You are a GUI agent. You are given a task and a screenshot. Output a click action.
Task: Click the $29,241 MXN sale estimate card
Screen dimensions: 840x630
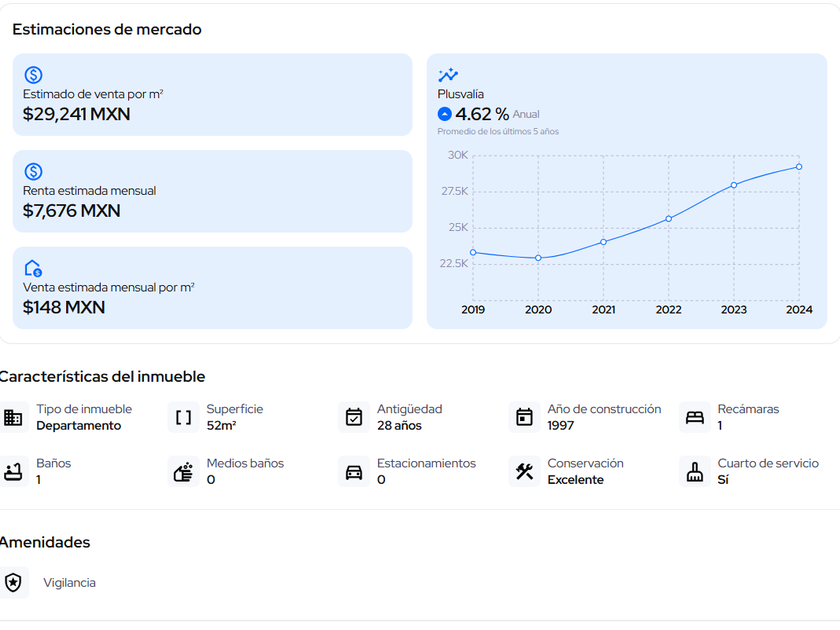point(212,95)
